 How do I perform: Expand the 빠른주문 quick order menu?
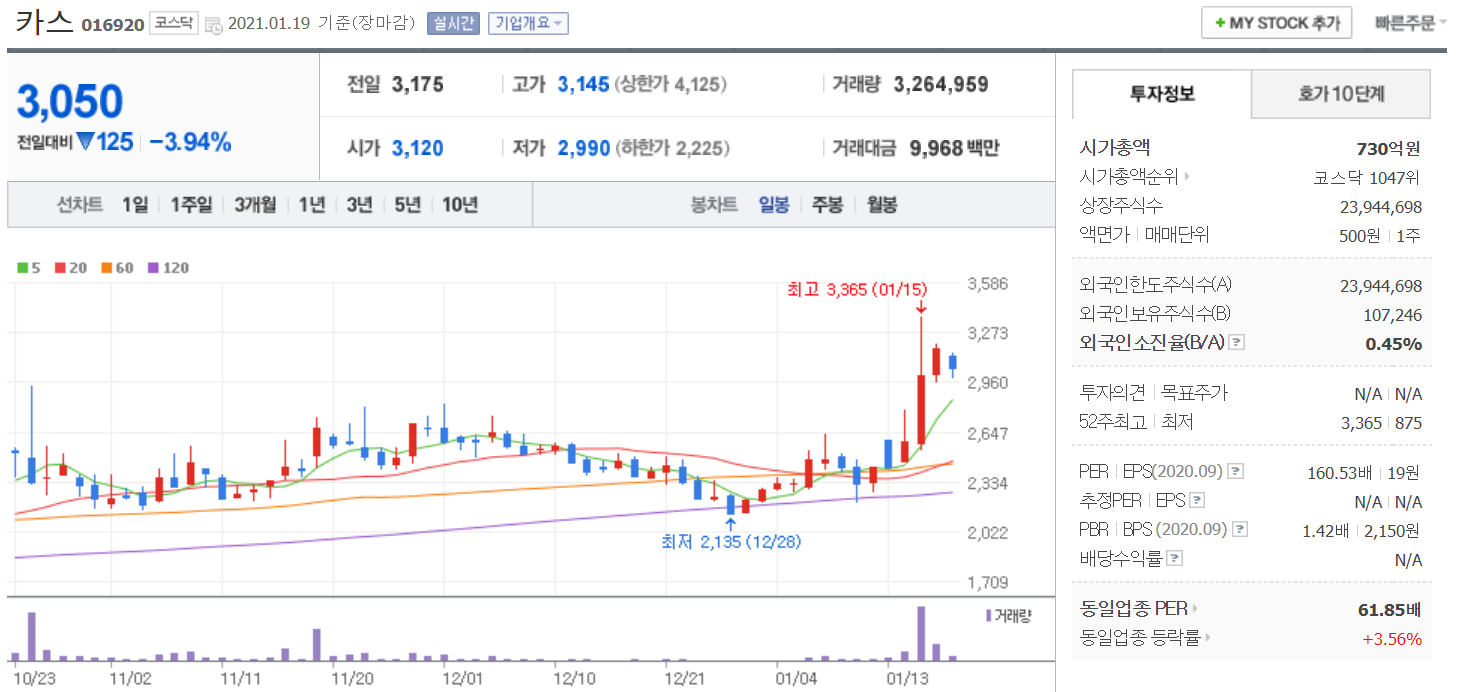pyautogui.click(x=1410, y=22)
